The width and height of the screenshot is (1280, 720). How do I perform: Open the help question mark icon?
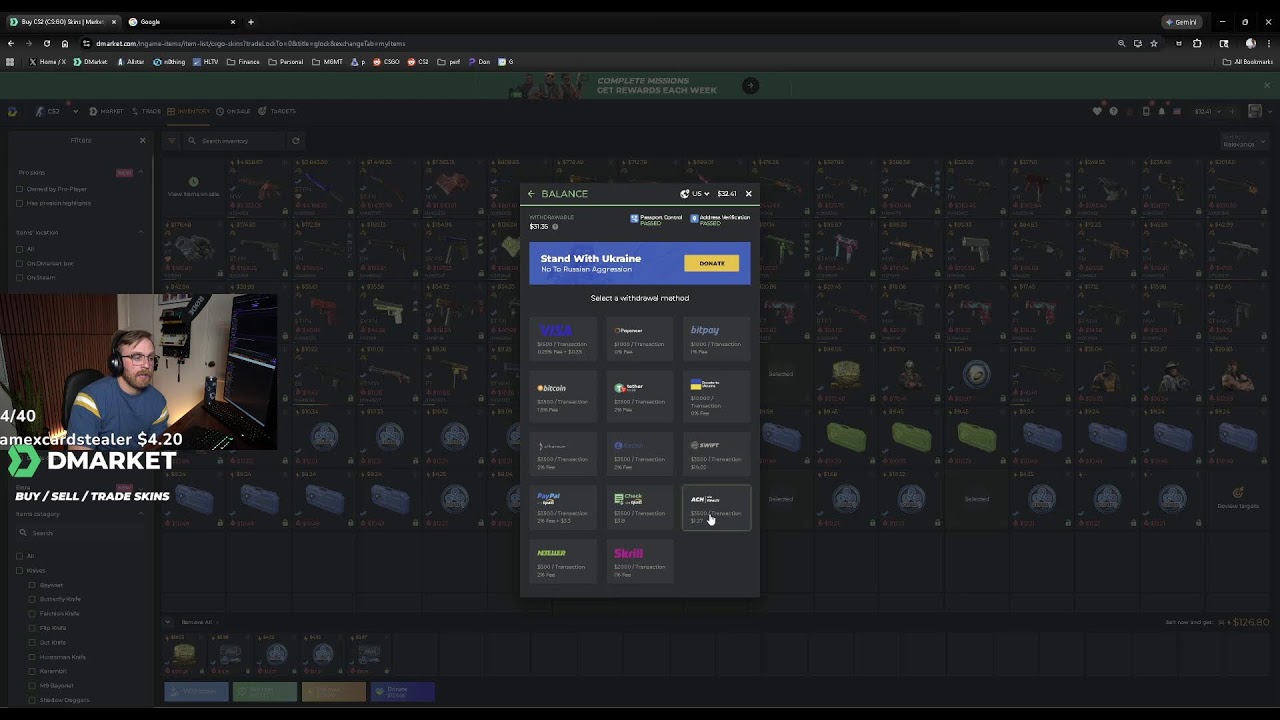1113,111
